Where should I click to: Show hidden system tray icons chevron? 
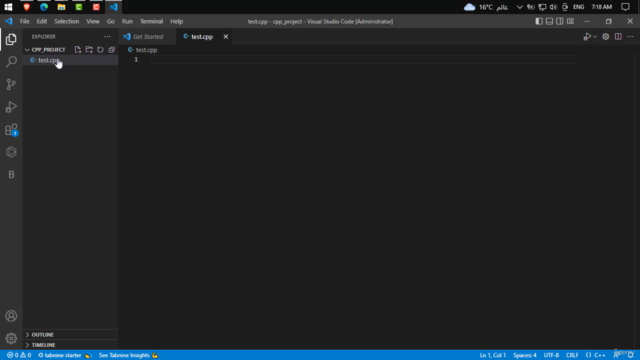point(520,7)
